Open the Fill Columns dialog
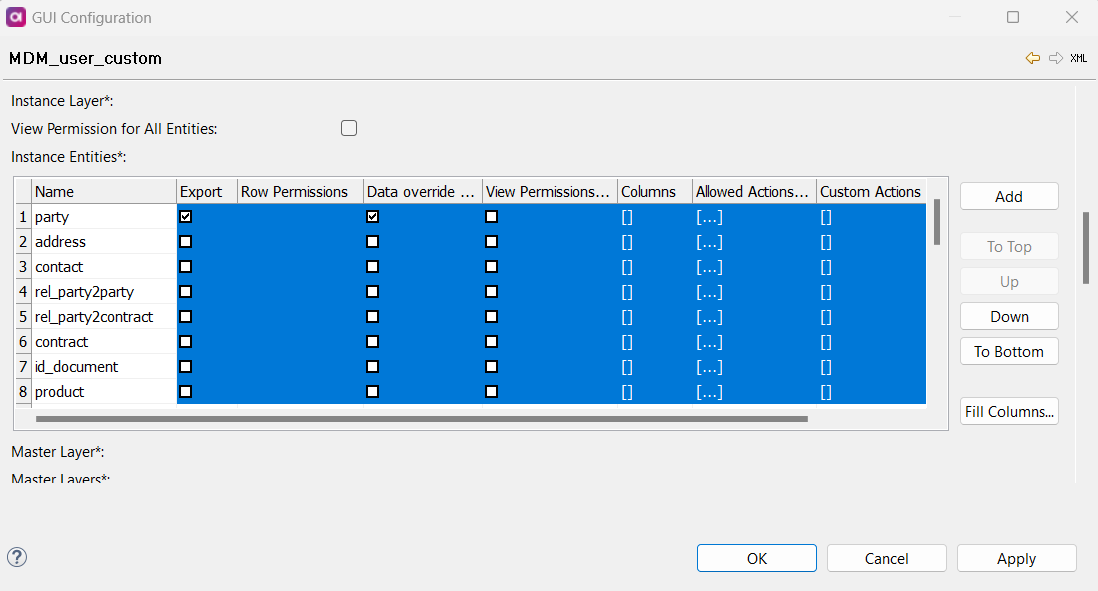The height and width of the screenshot is (591, 1098). point(1008,411)
